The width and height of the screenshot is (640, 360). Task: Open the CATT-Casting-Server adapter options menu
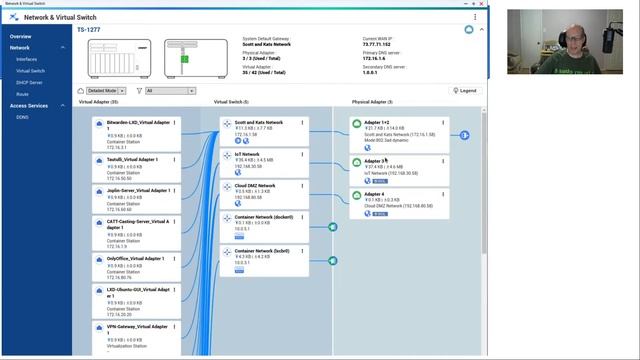tap(175, 222)
